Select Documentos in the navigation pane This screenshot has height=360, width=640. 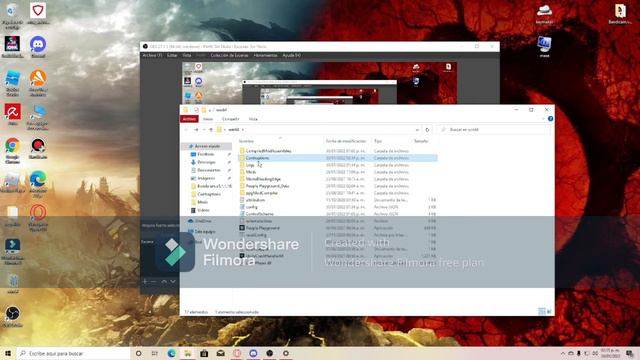[209, 170]
